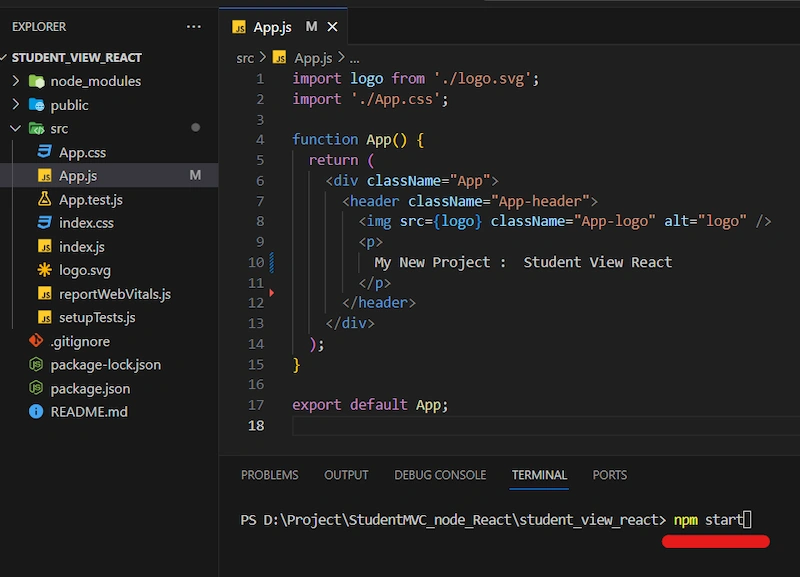The image size is (800, 577).
Task: Click JS icon beside reportWebVitals.js
Action: [x=44, y=294]
